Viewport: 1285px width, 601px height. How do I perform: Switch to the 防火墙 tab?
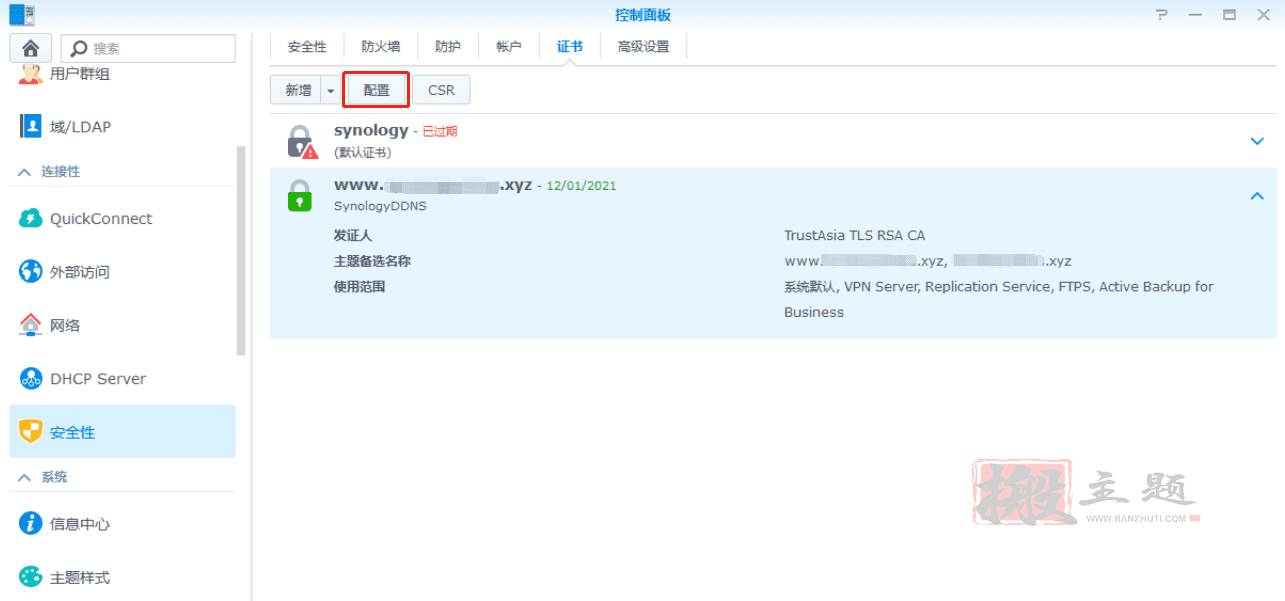(x=381, y=47)
